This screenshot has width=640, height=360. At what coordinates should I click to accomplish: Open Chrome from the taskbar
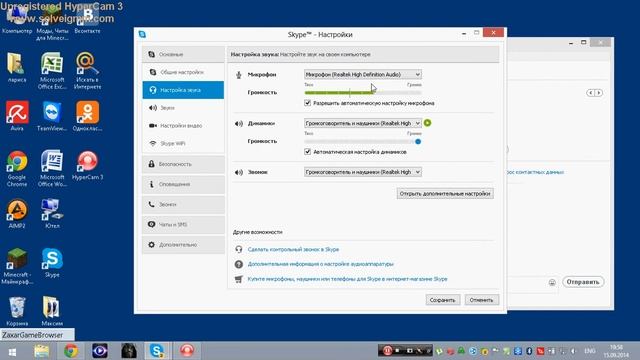click(x=71, y=351)
